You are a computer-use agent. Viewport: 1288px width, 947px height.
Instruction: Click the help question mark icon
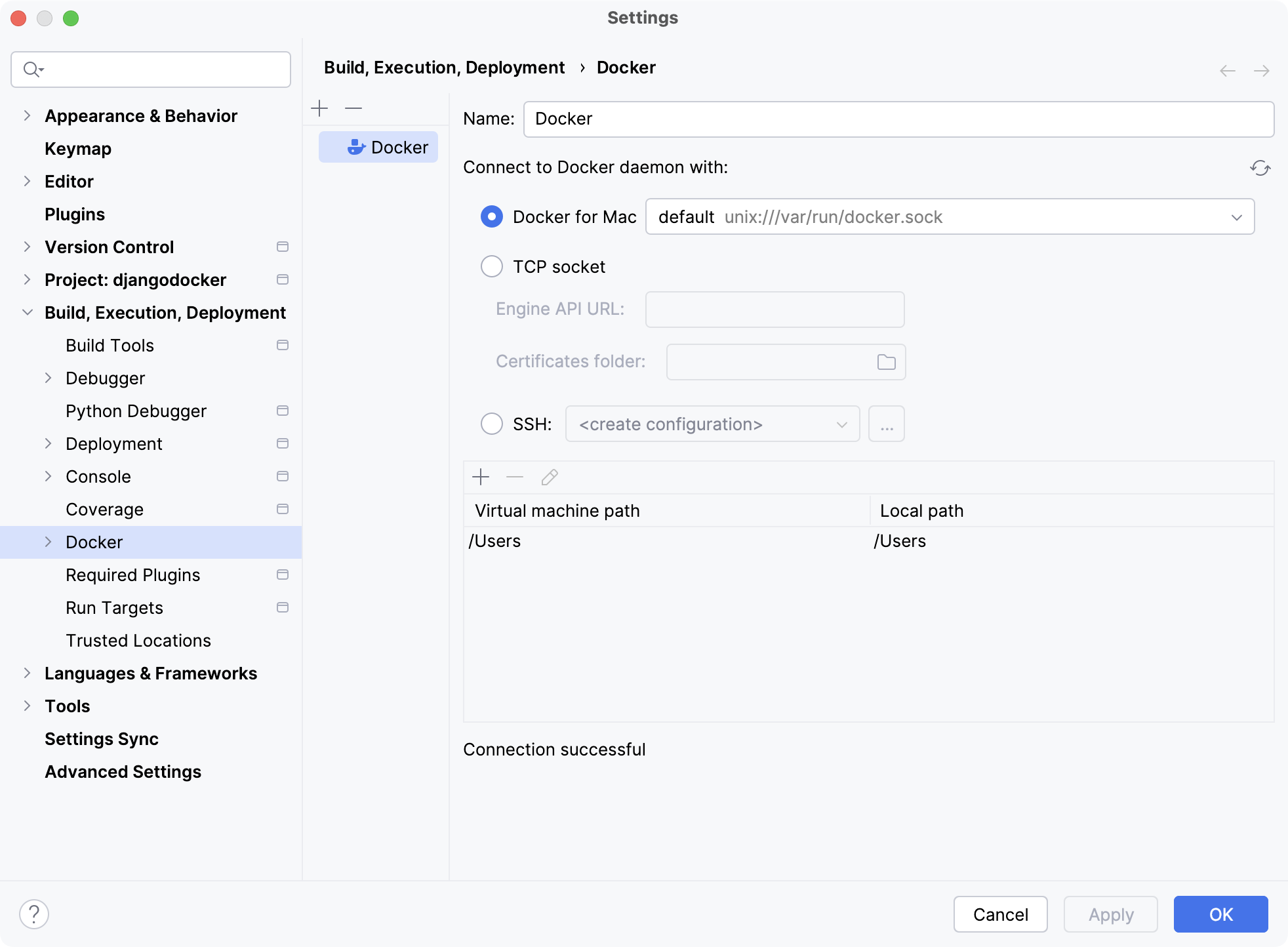pyautogui.click(x=35, y=913)
